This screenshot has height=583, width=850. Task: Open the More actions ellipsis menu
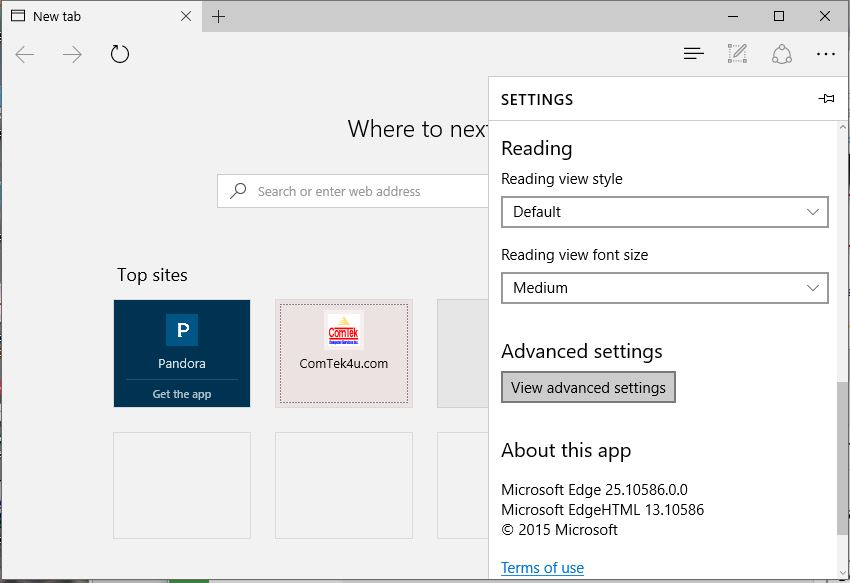(x=826, y=54)
